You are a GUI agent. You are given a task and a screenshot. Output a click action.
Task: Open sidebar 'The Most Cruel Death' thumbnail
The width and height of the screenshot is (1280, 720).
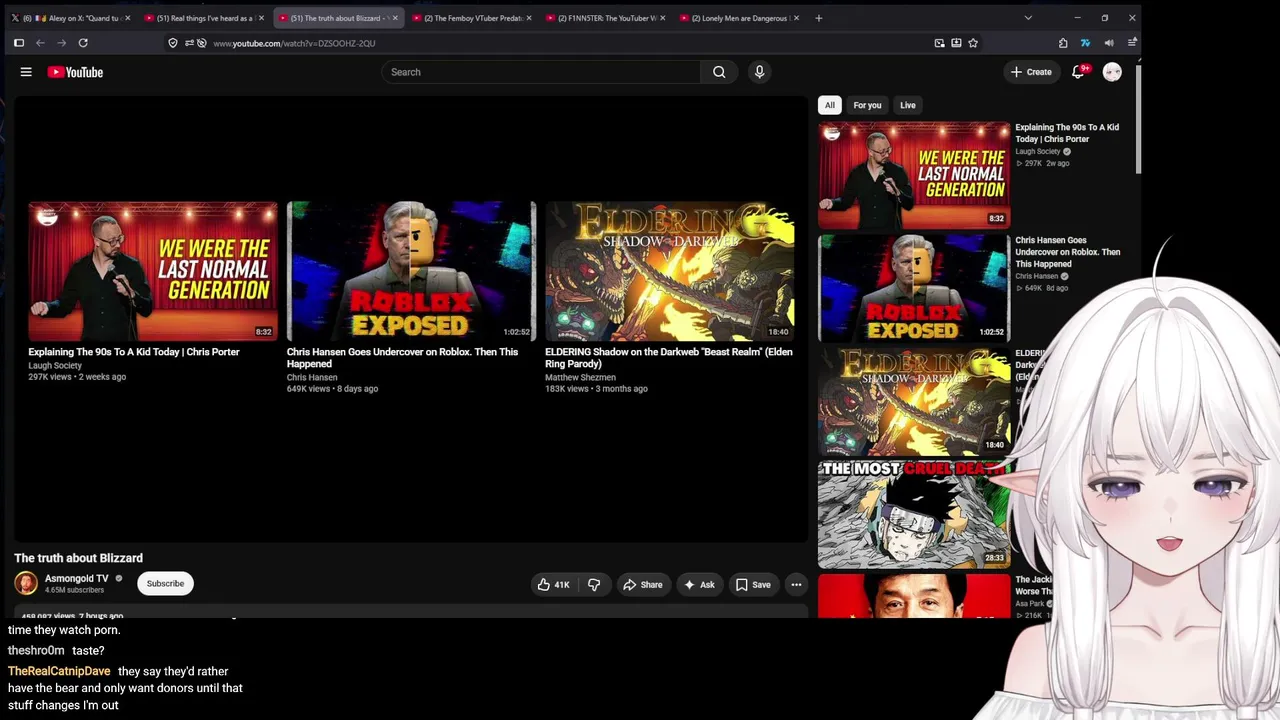tap(914, 514)
